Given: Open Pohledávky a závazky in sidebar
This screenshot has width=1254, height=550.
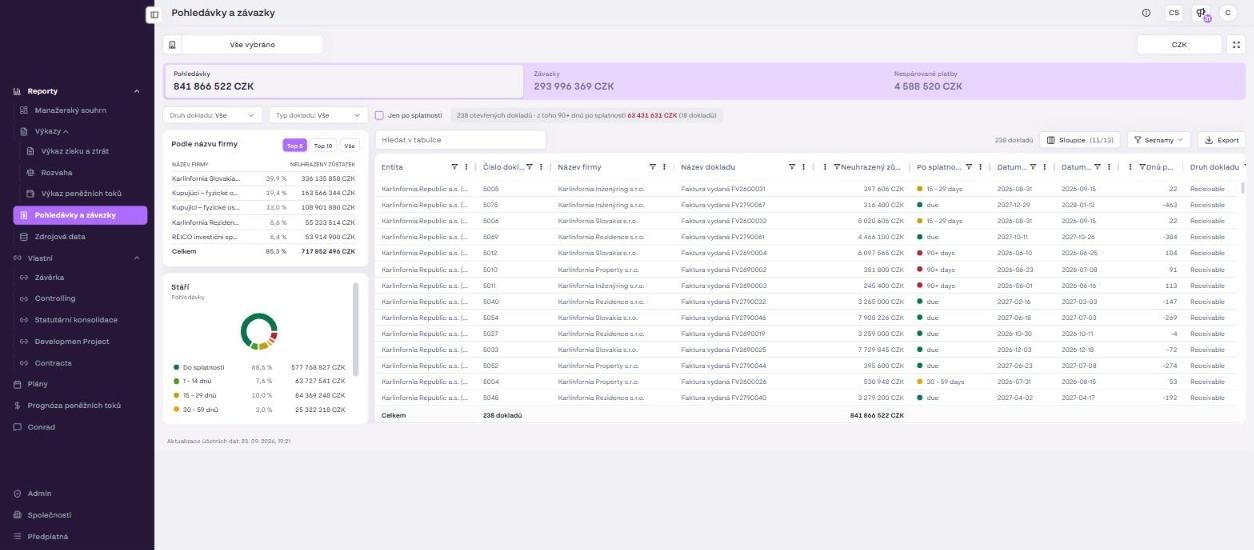Looking at the screenshot, I should 80,215.
